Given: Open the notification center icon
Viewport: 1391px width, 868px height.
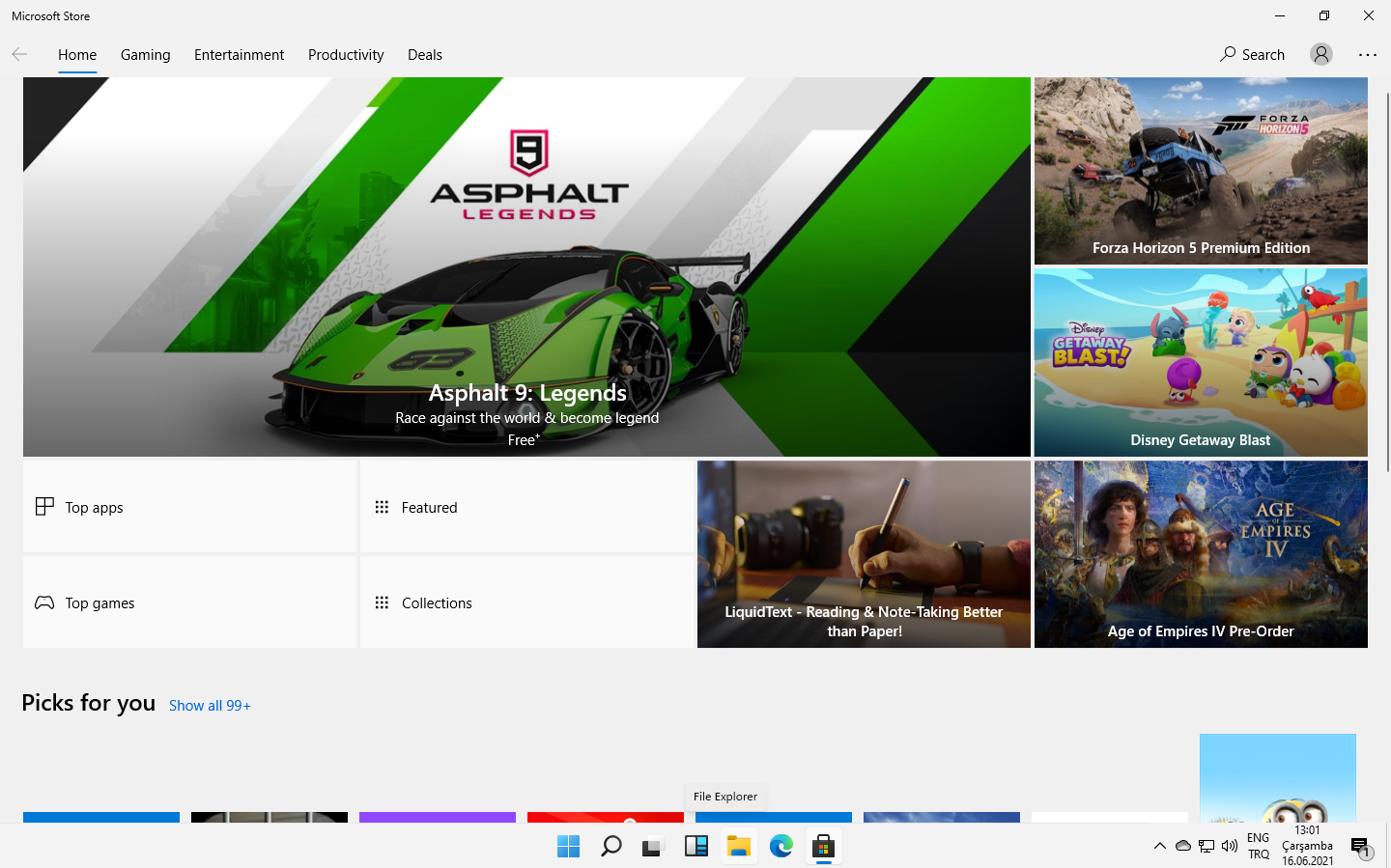Looking at the screenshot, I should click(x=1361, y=847).
